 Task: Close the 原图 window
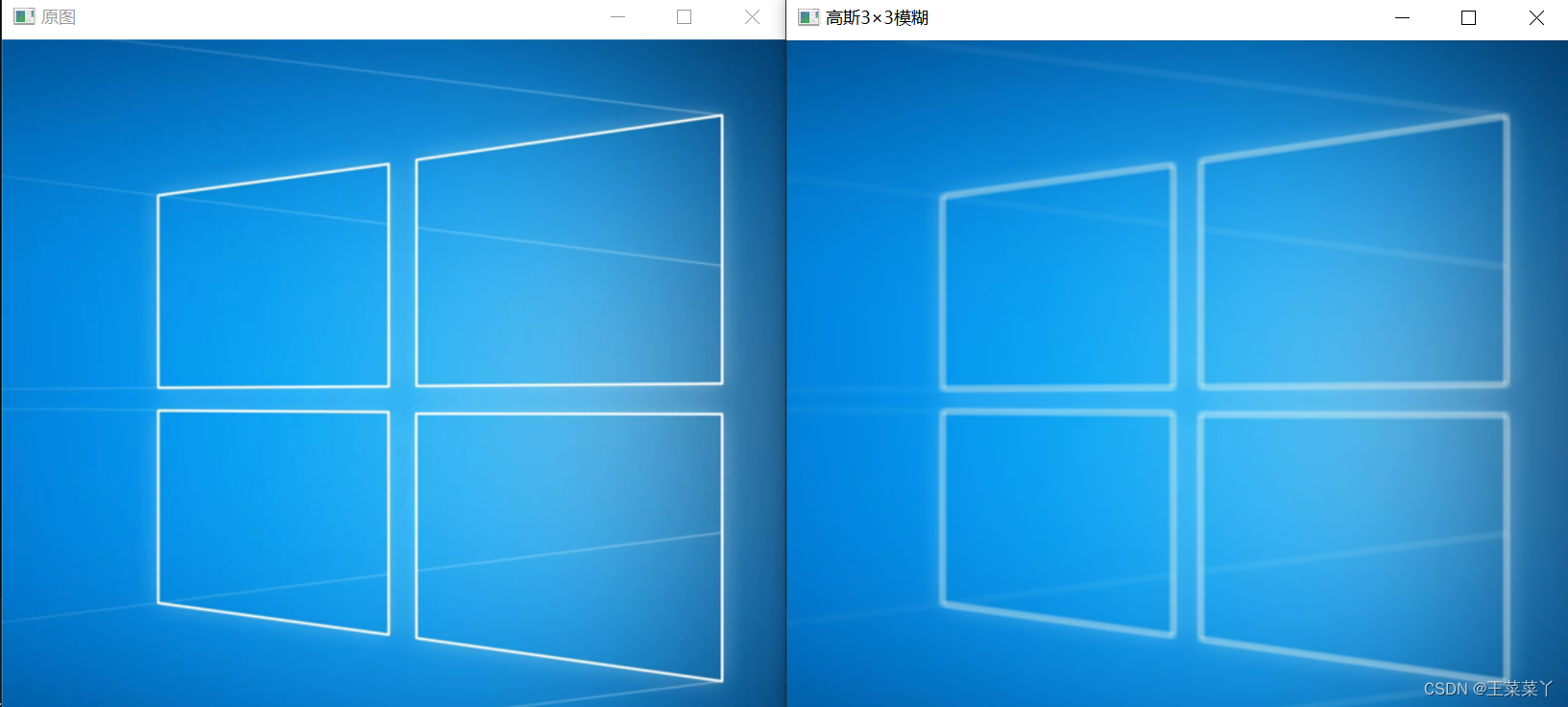tap(752, 17)
